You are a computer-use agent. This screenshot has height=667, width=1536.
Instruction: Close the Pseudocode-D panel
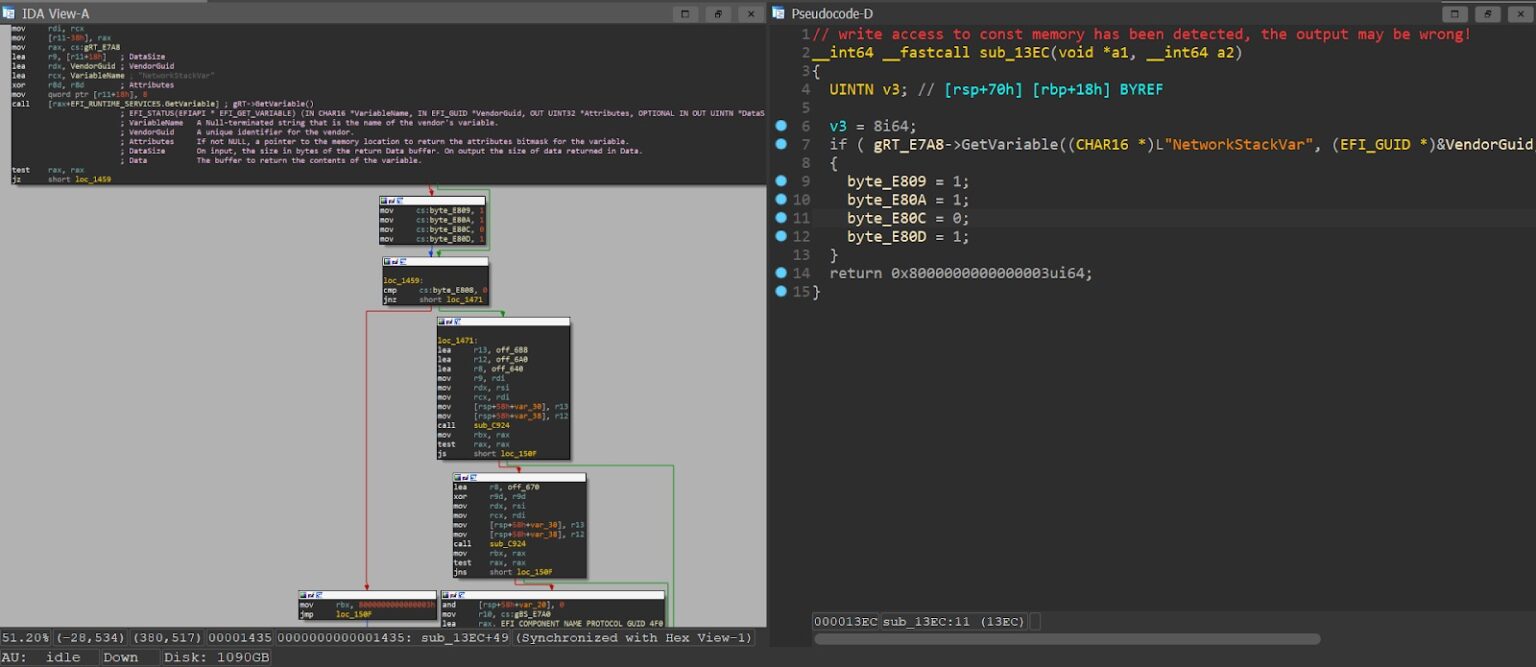click(1519, 14)
